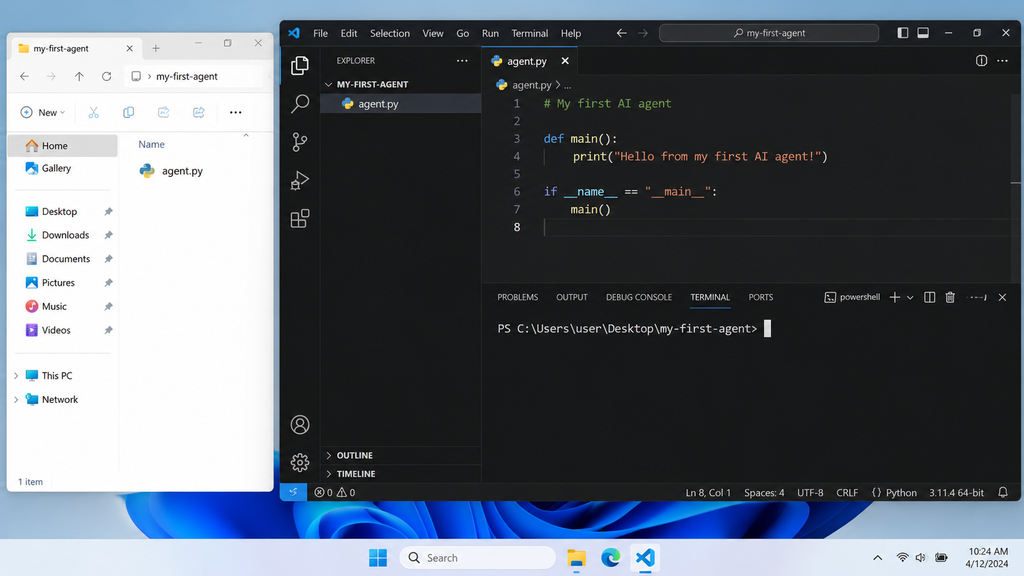
Task: Switch to the PROBLEMS panel tab
Action: click(x=518, y=297)
